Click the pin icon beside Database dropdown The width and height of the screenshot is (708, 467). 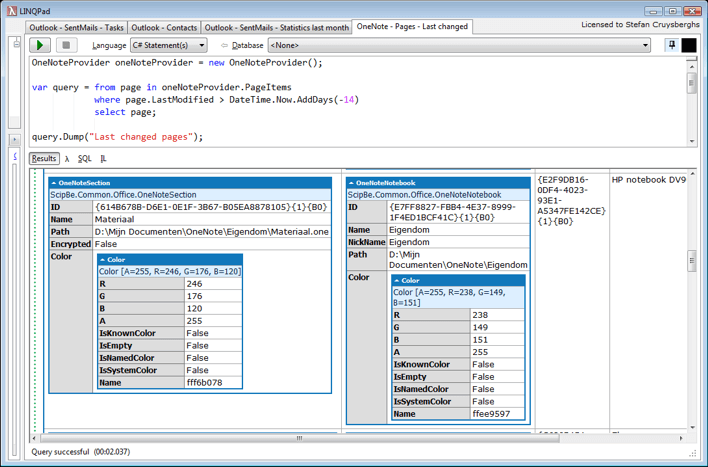pos(672,45)
